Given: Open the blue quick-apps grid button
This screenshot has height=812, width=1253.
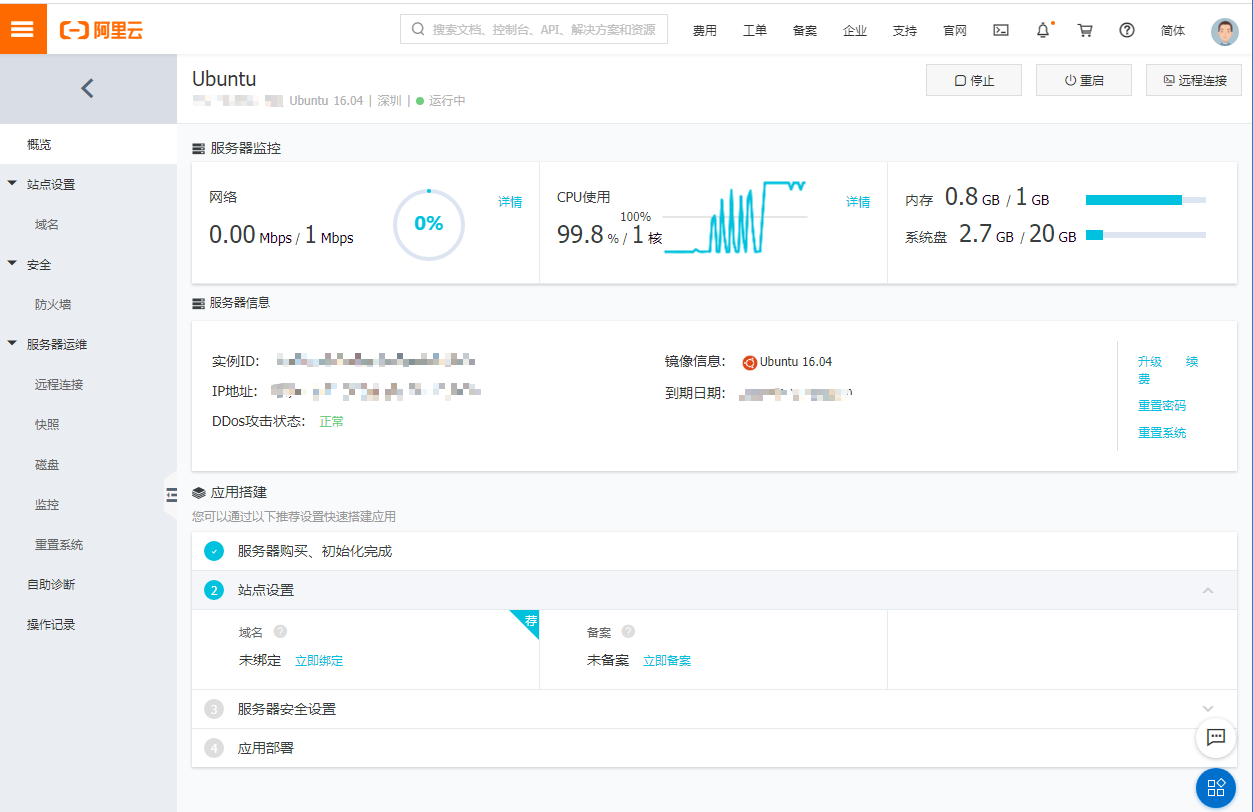Looking at the screenshot, I should [1216, 788].
